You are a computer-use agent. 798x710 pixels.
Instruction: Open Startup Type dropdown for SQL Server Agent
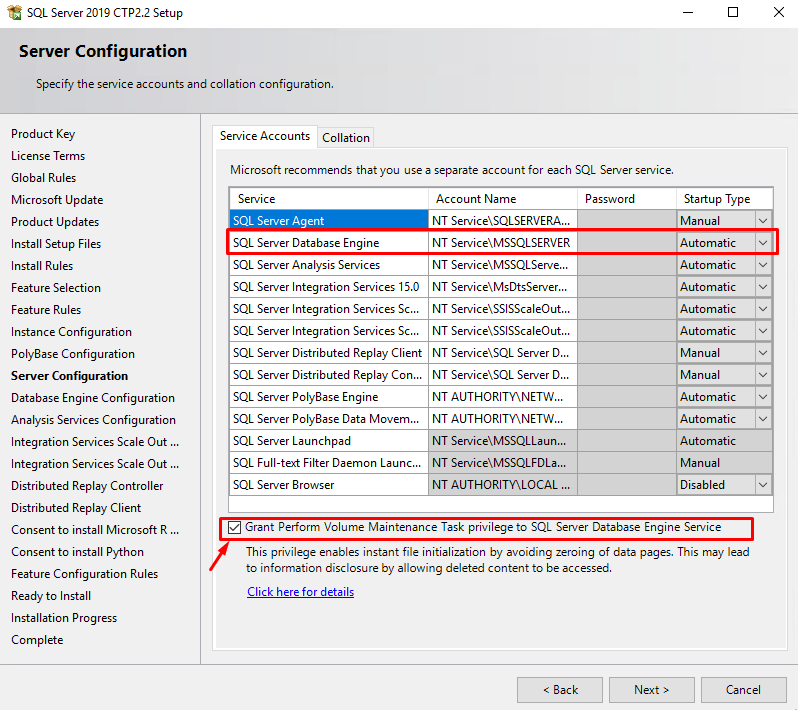pyautogui.click(x=762, y=221)
